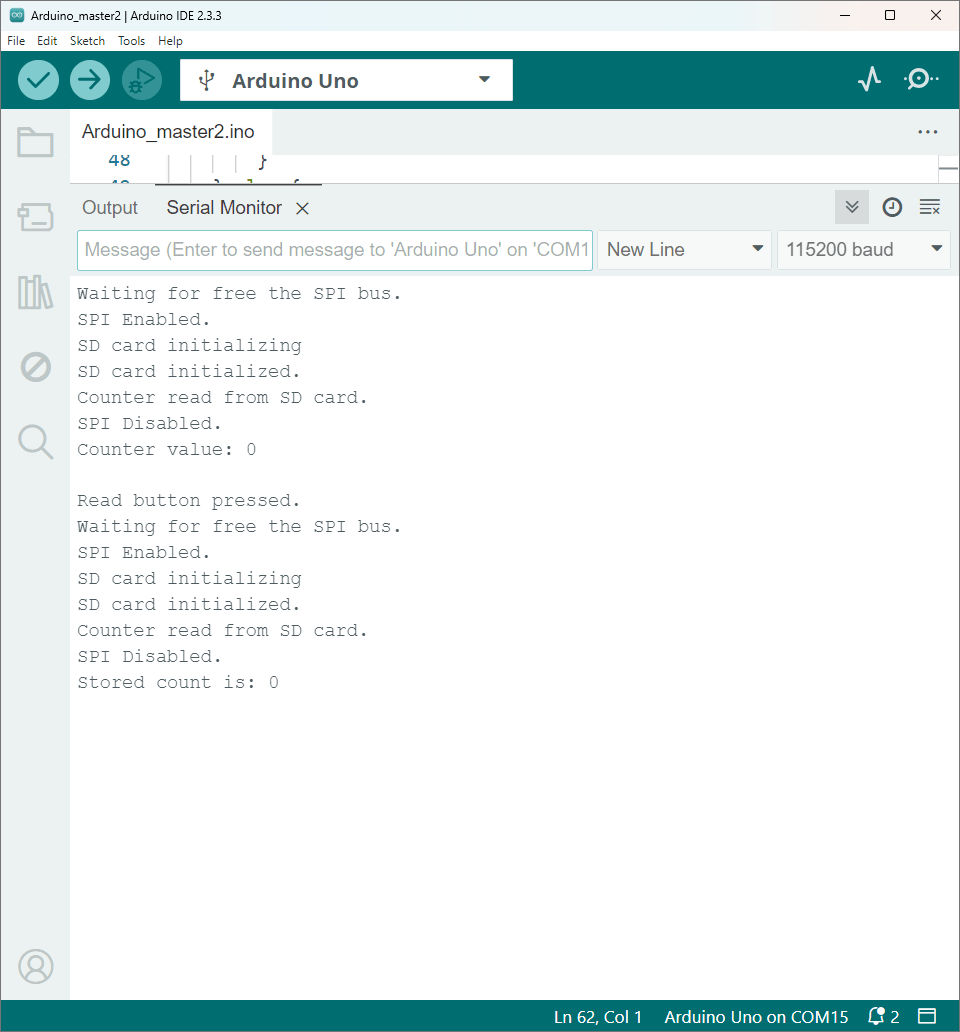This screenshot has height=1032, width=960.
Task: Open the File menu
Action: coord(16,41)
